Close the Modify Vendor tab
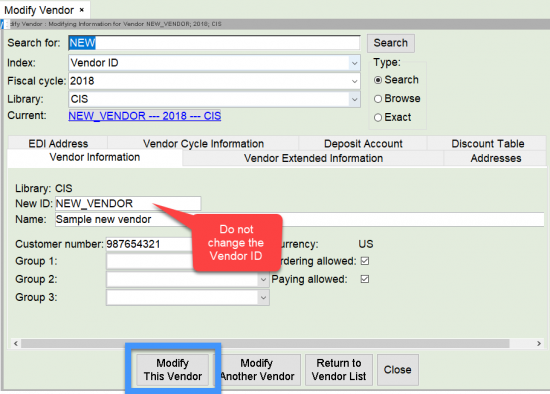Screen dimensions: 550x394 [81, 10]
